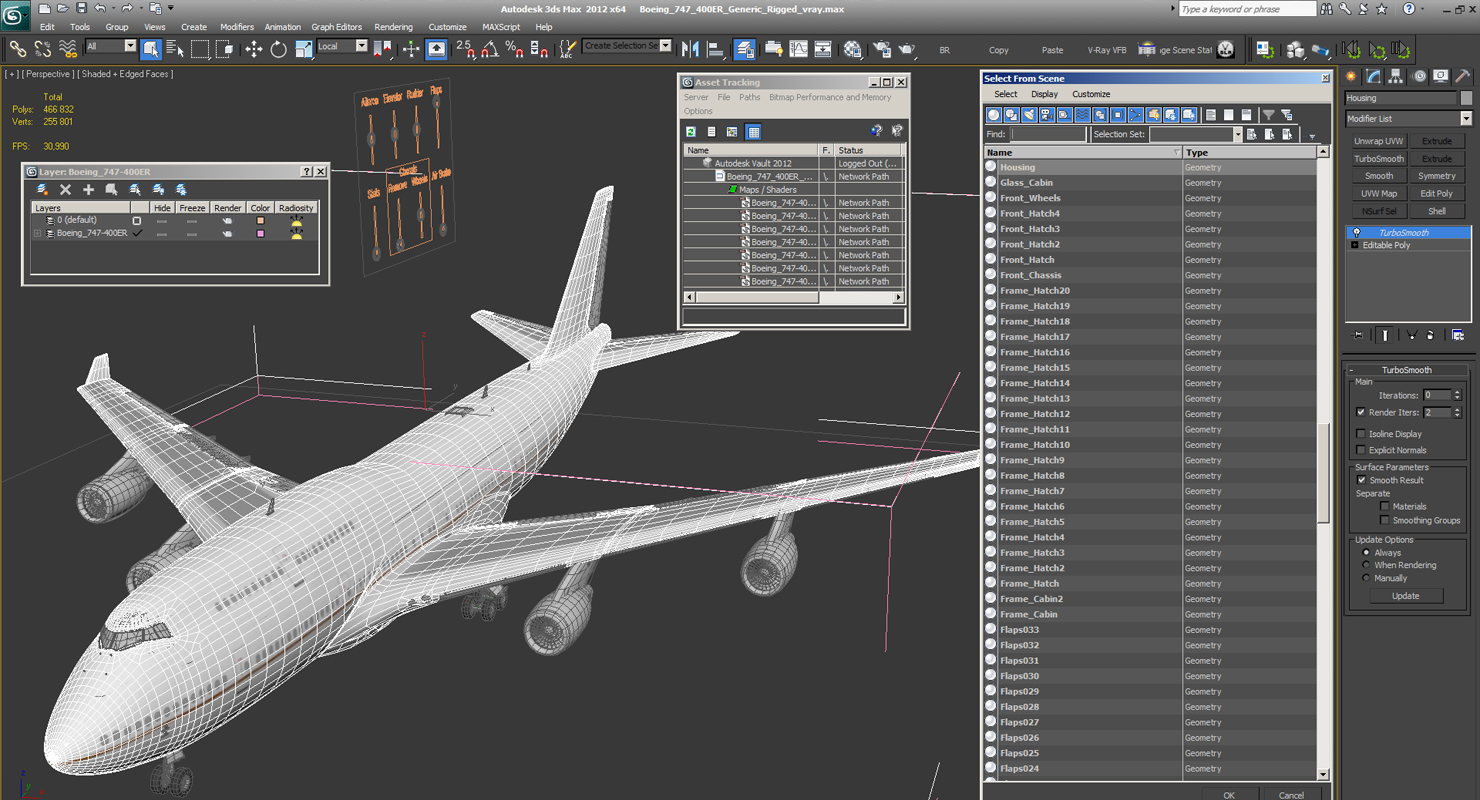Click Refresh icon in Asset Tracking toolbar

[691, 131]
